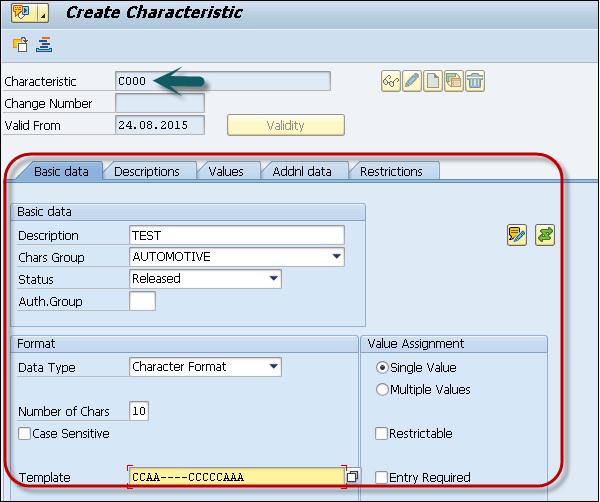The width and height of the screenshot is (600, 502).
Task: Open the Data Type dropdown
Action: tap(273, 367)
